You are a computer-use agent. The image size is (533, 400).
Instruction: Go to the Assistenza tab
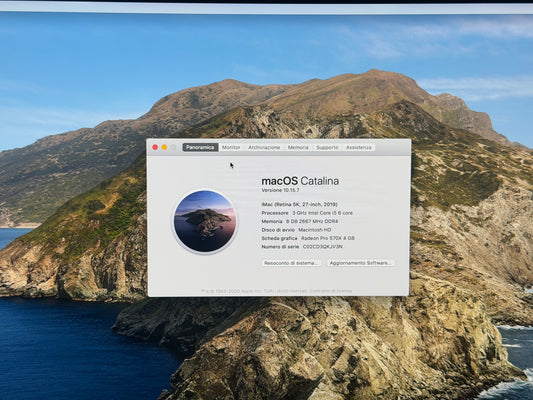pyautogui.click(x=359, y=147)
